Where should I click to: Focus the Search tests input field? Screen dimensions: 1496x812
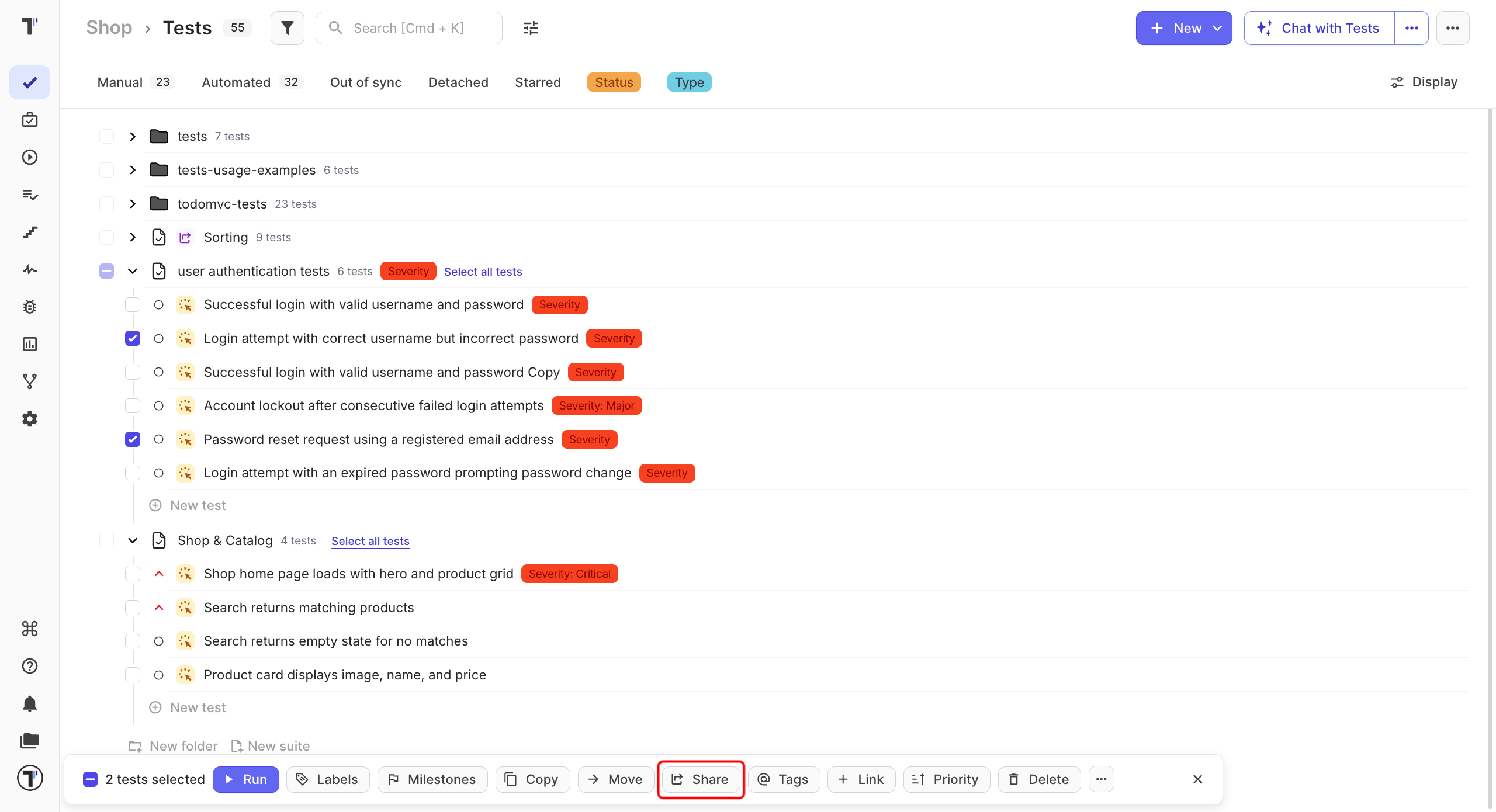click(x=409, y=28)
